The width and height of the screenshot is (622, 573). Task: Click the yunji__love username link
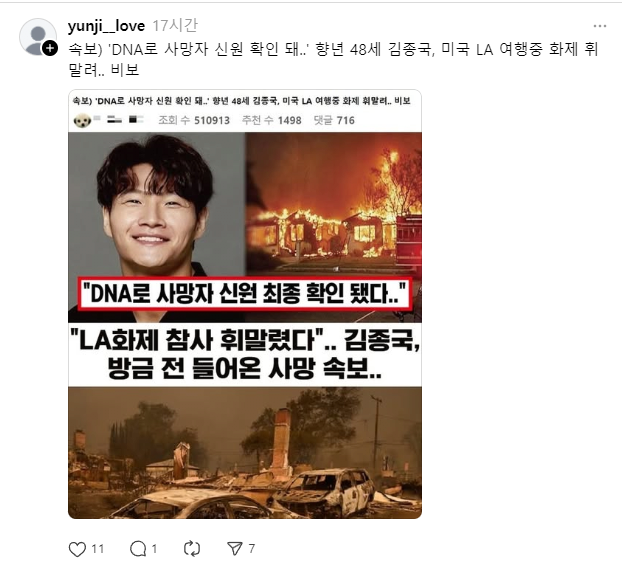click(x=106, y=26)
